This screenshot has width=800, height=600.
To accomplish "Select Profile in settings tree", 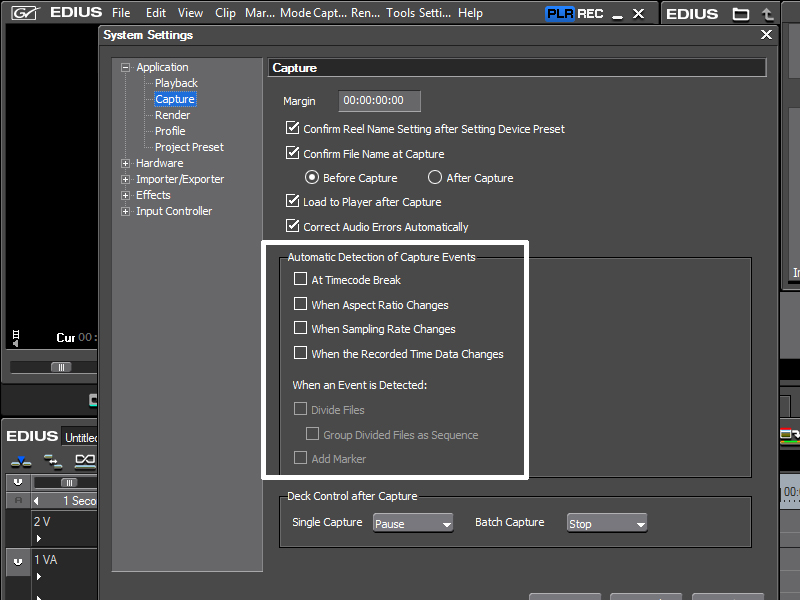I will (170, 131).
